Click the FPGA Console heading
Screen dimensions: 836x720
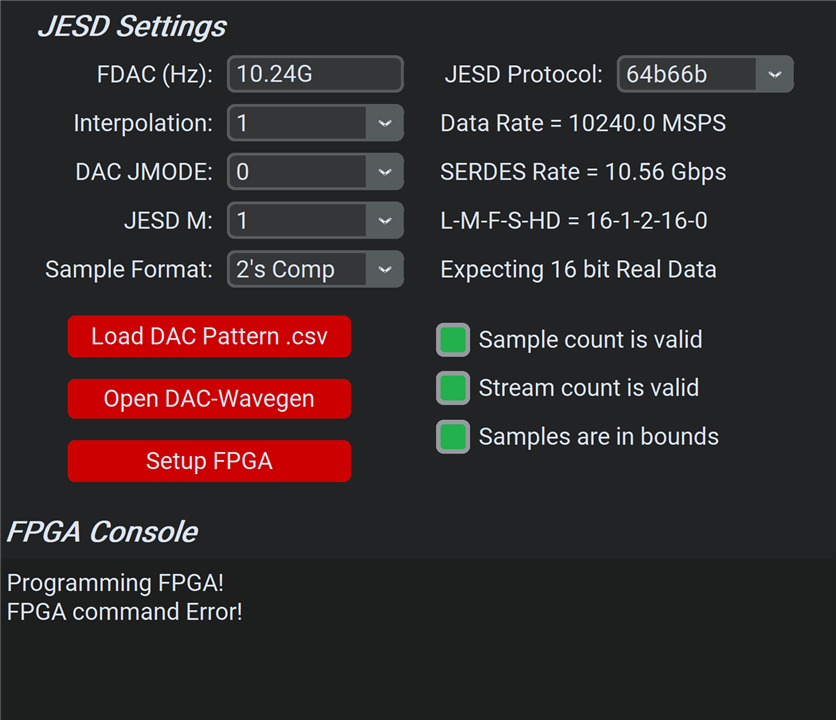click(x=102, y=532)
